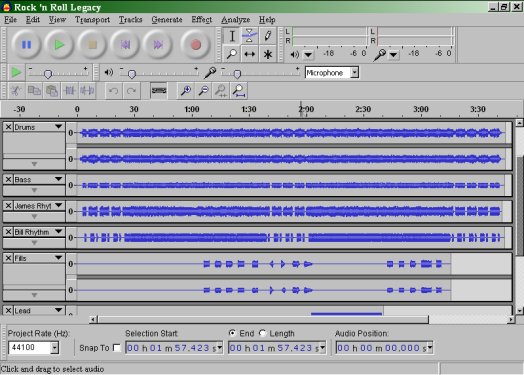Click the Audio Position time field
This screenshot has width=524, height=375.
click(x=384, y=348)
